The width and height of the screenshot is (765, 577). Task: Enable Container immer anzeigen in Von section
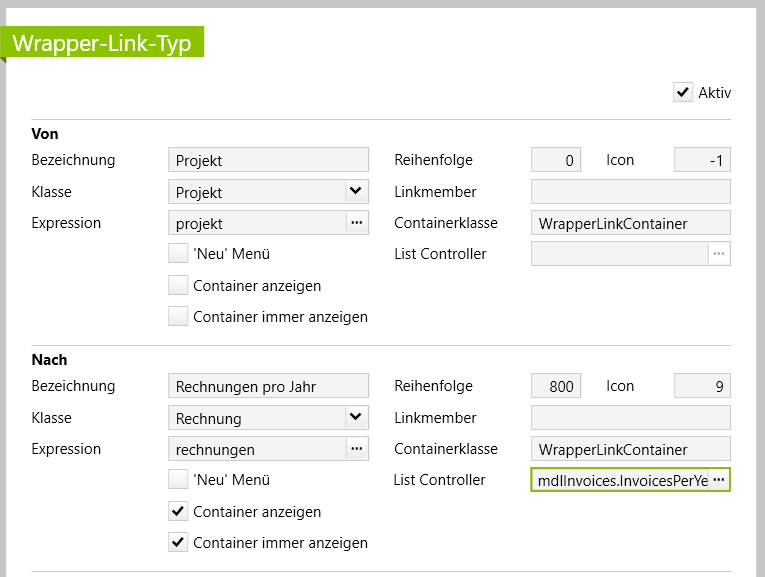178,317
